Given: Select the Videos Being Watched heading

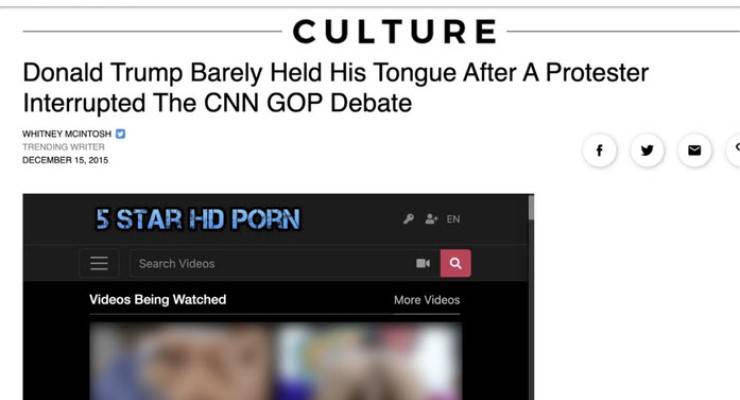Looking at the screenshot, I should tap(158, 300).
